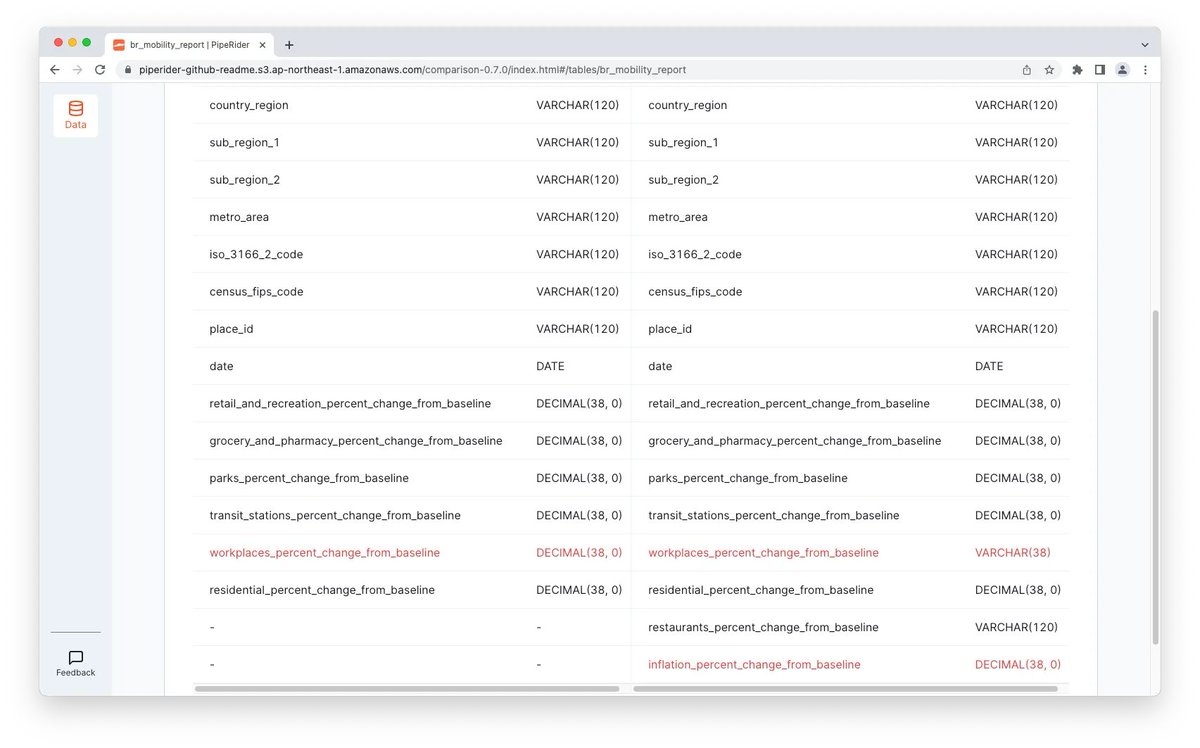Open the browser extensions puzzle icon

[x=1077, y=70]
